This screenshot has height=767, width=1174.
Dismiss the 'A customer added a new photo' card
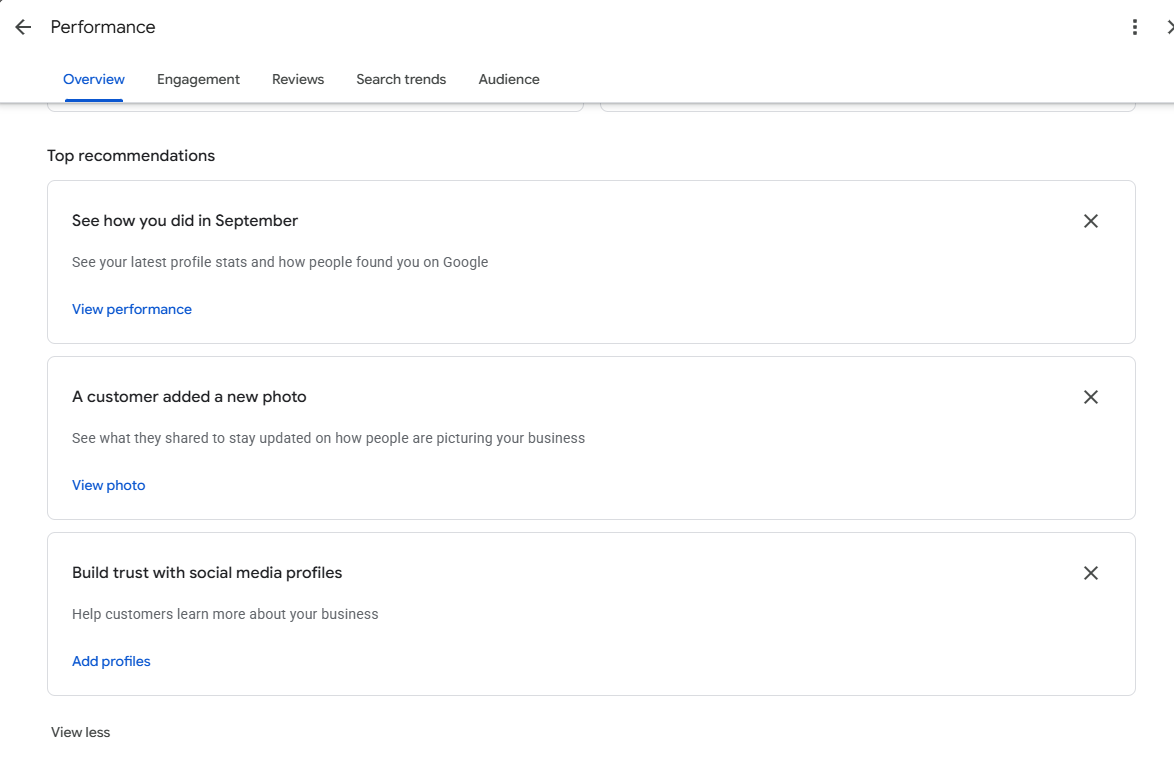[1091, 397]
